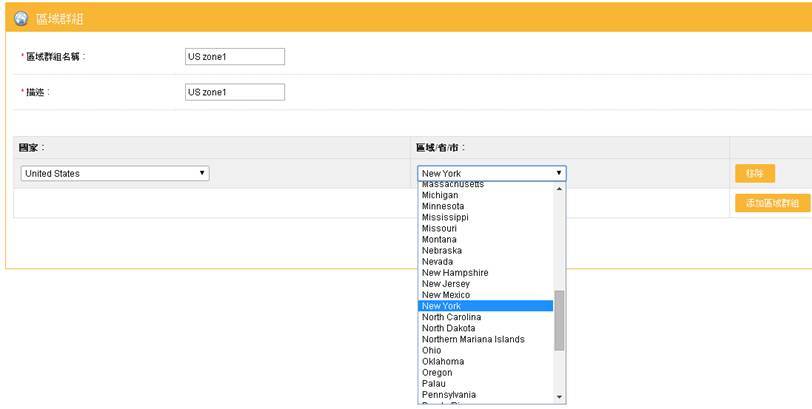This screenshot has height=409, width=812.
Task: Select New Hampshire option
Action: pos(455,273)
